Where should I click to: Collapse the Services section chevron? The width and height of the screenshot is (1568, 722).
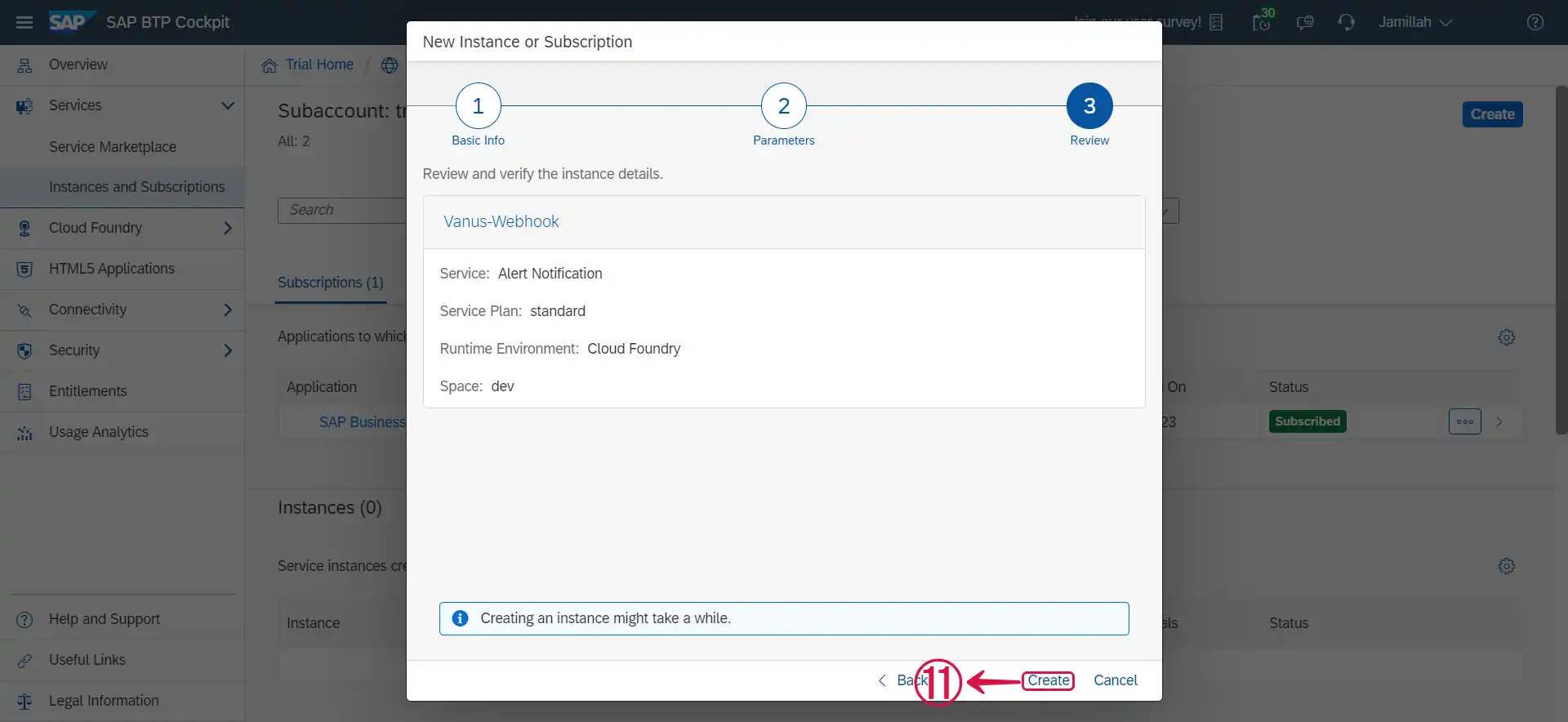pos(228,105)
